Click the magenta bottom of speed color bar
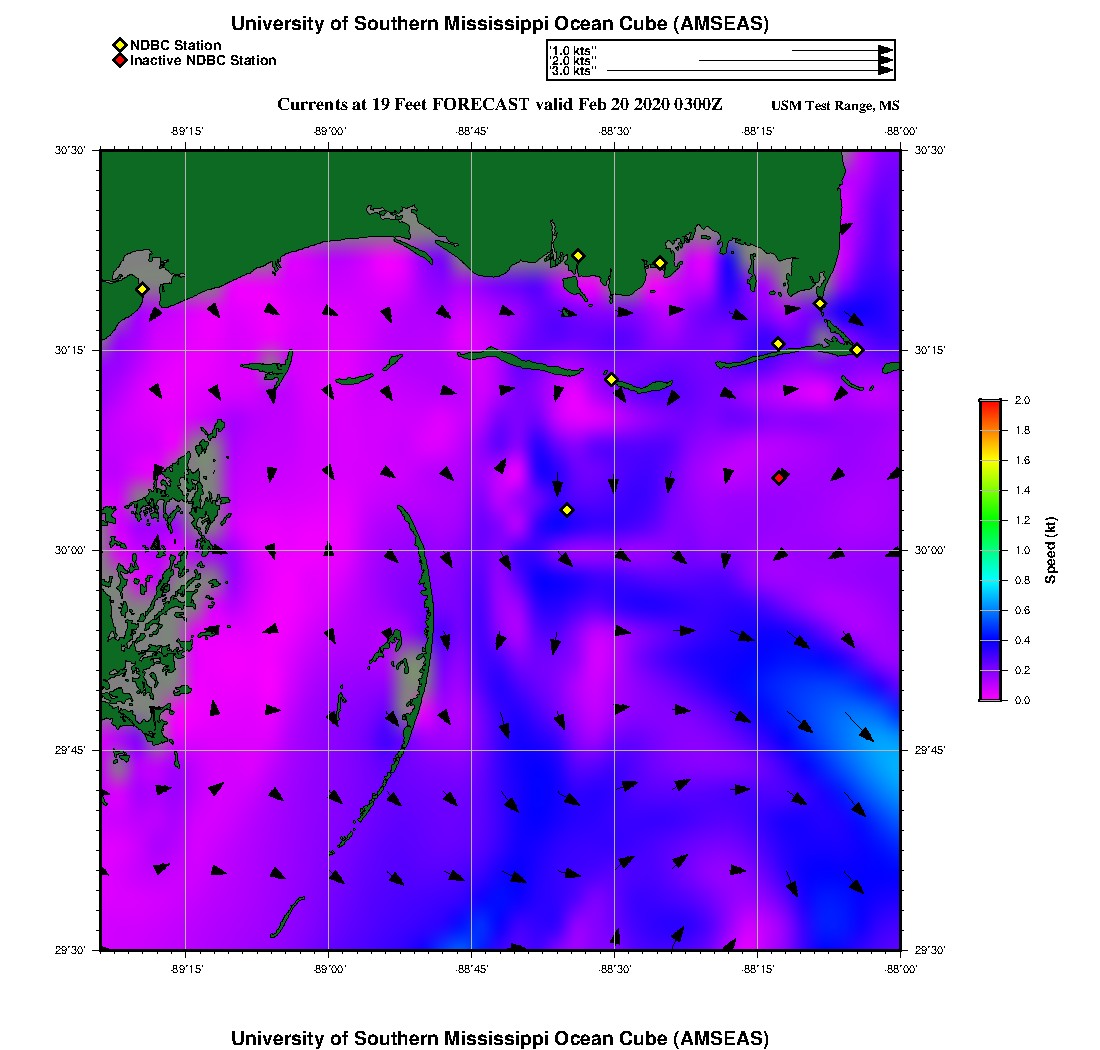The height and width of the screenshot is (1050, 1100). [989, 694]
